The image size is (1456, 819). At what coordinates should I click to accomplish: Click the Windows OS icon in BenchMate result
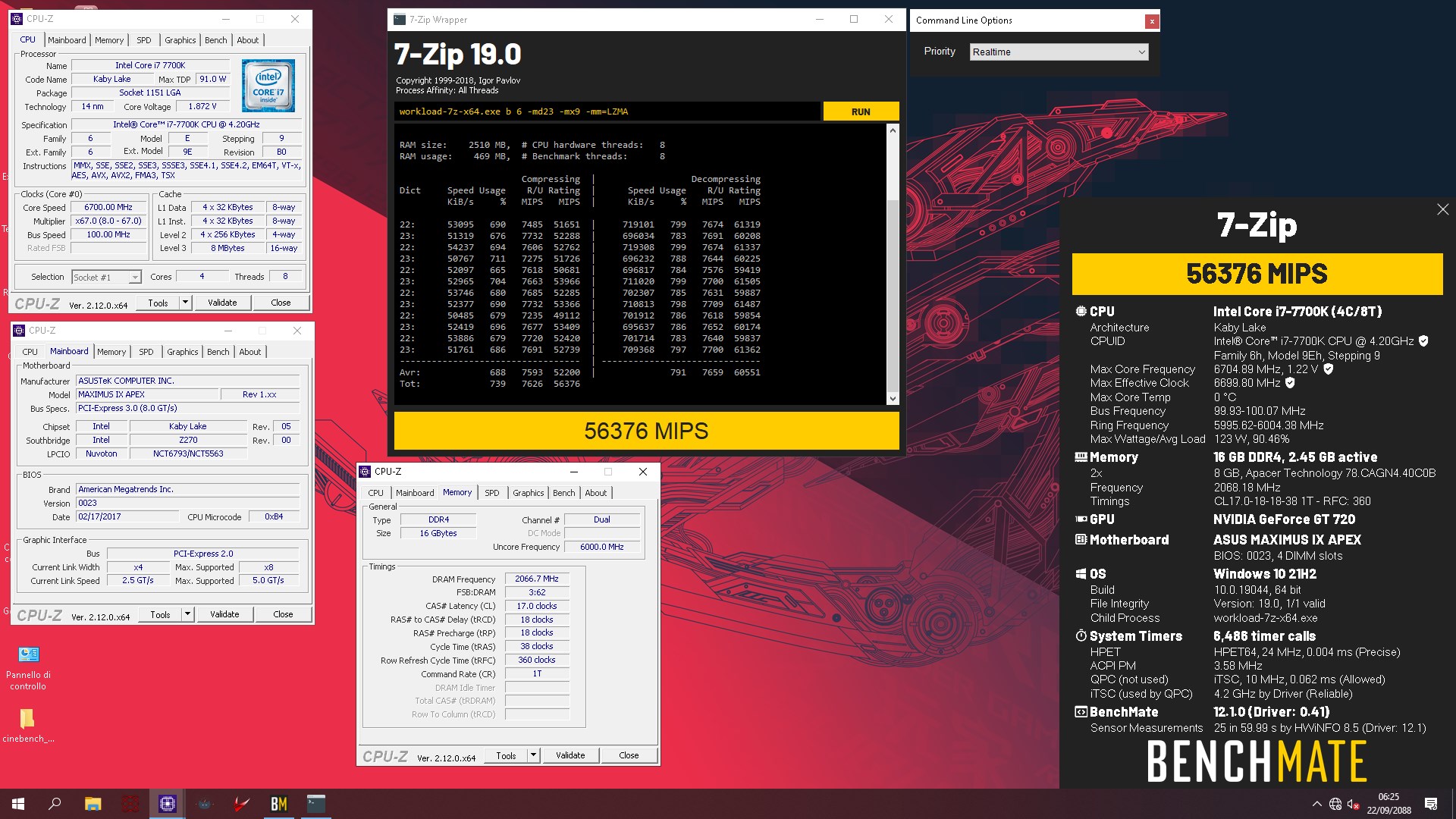(x=1081, y=574)
